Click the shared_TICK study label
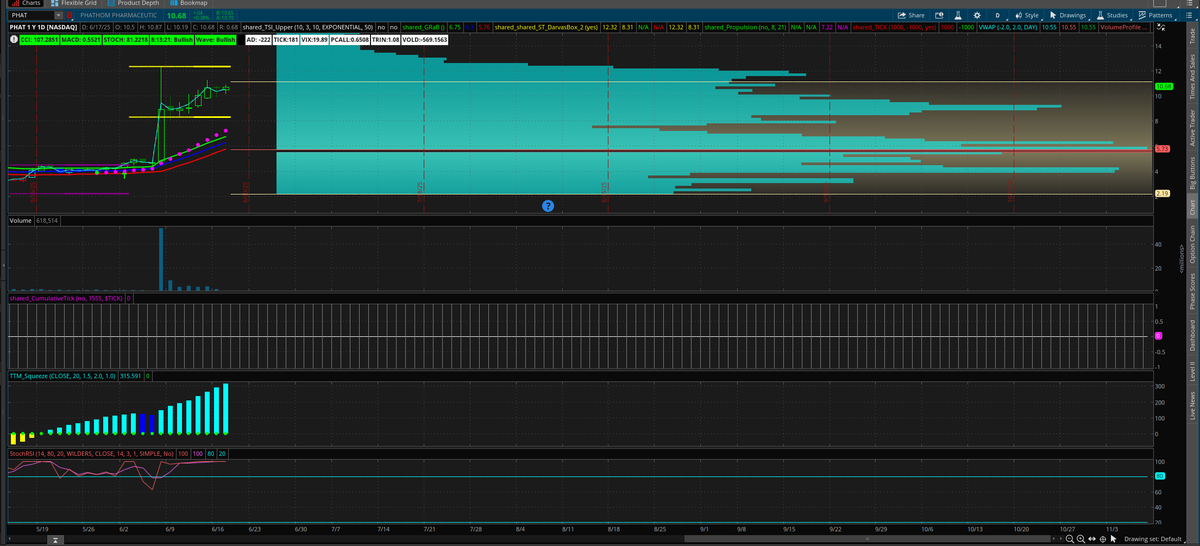The image size is (1200, 546). (x=894, y=26)
